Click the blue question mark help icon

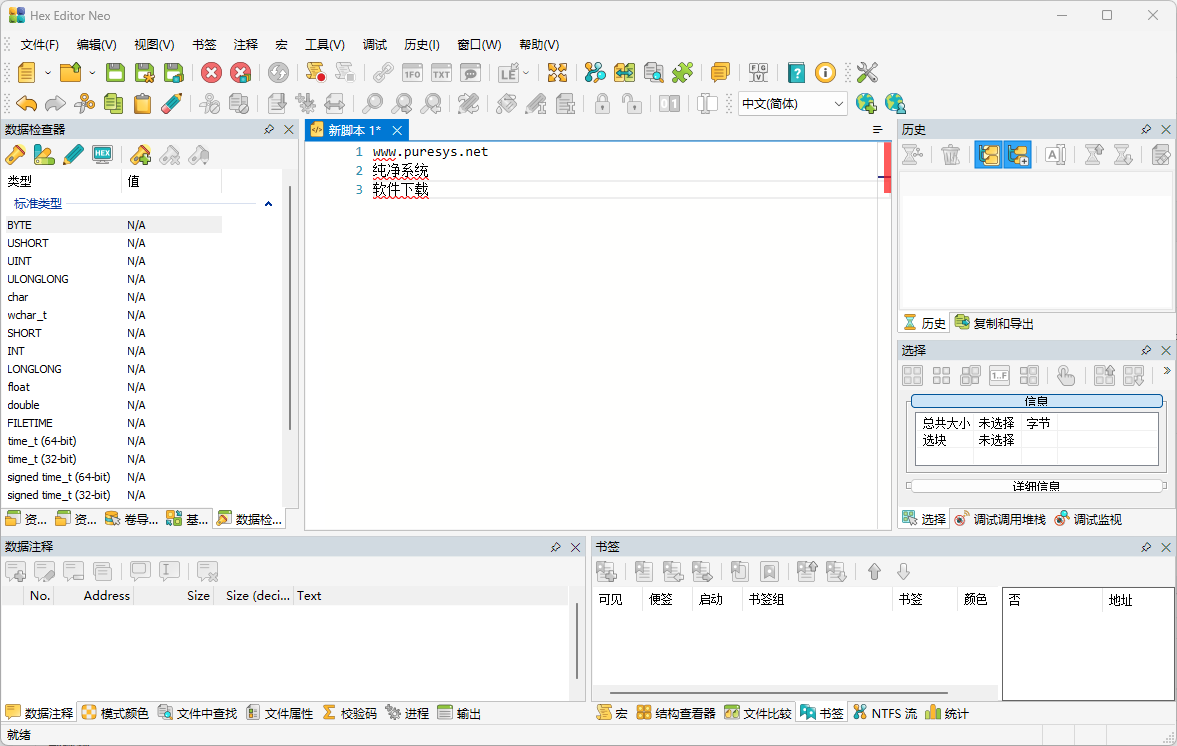[x=795, y=72]
